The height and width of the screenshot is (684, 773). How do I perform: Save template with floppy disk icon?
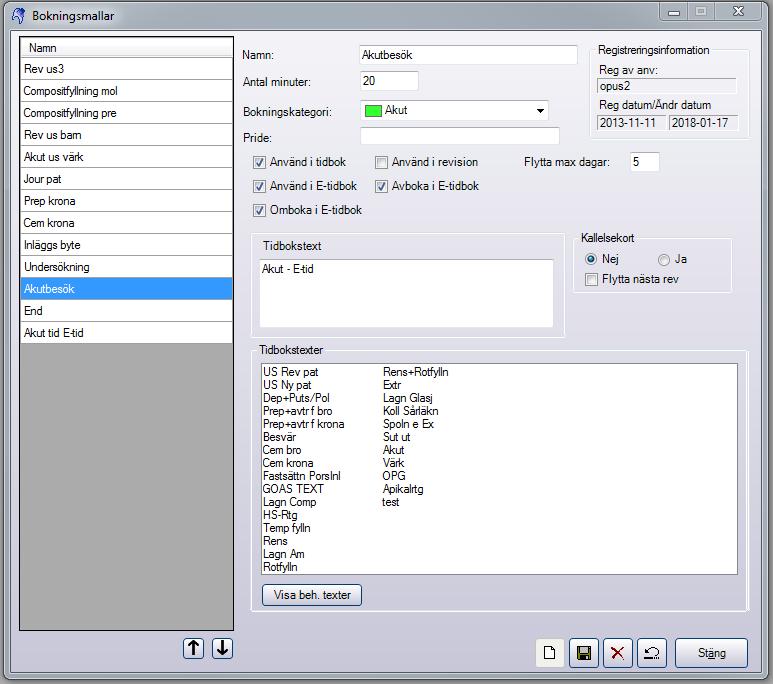click(x=584, y=653)
